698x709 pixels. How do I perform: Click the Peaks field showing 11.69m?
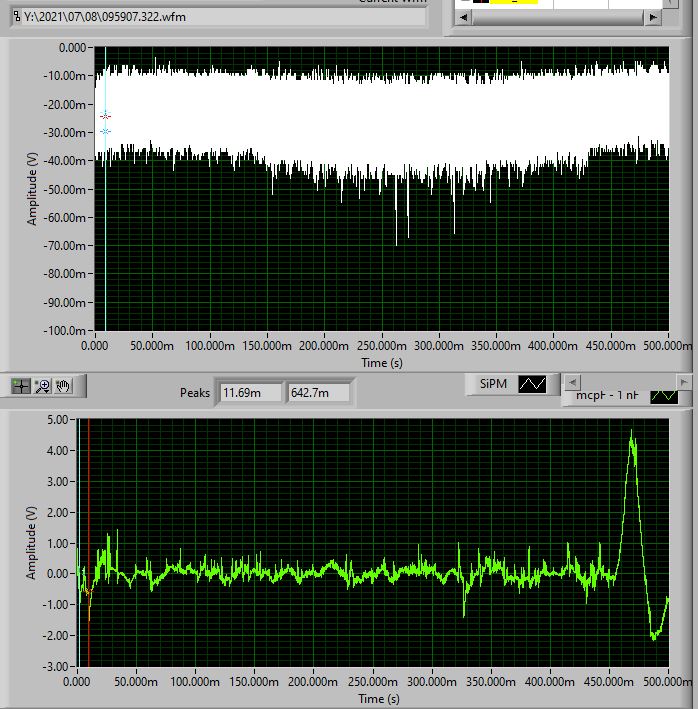coord(251,392)
